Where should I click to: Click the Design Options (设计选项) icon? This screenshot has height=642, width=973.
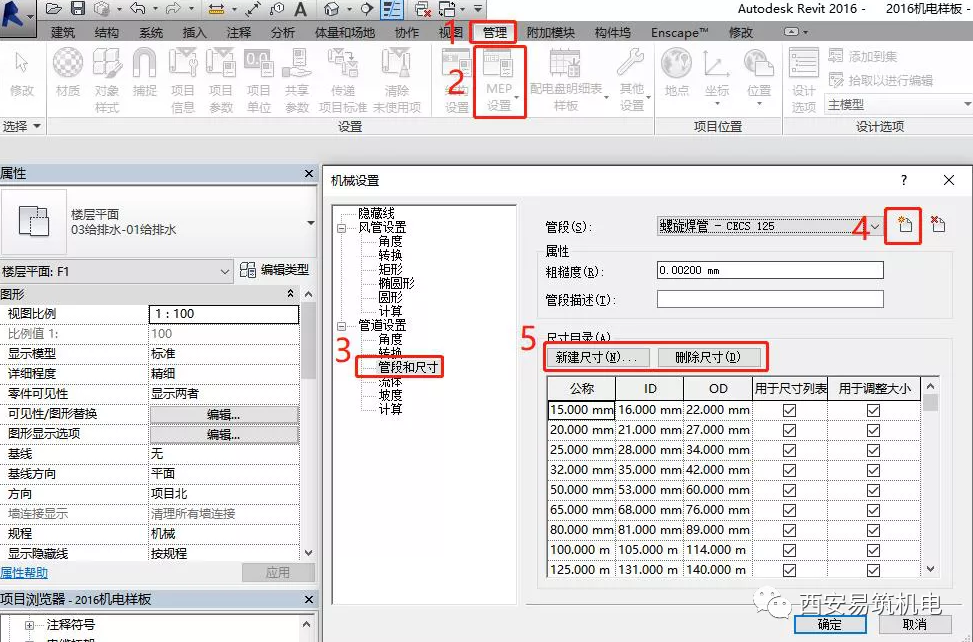click(804, 81)
